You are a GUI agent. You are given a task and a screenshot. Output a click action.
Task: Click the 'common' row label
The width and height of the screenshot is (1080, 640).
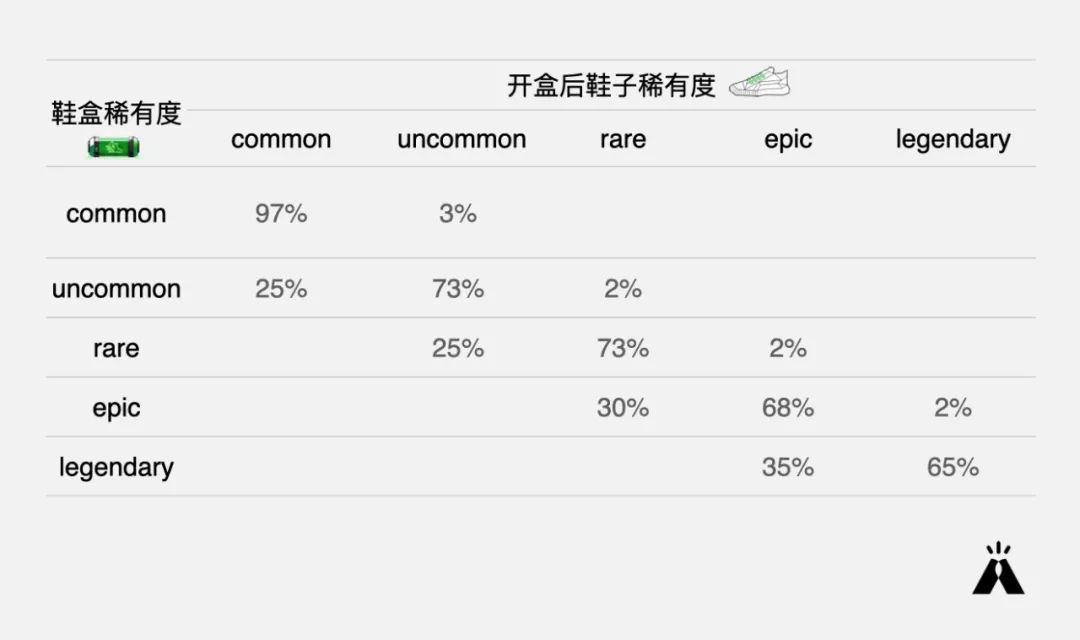pyautogui.click(x=116, y=214)
